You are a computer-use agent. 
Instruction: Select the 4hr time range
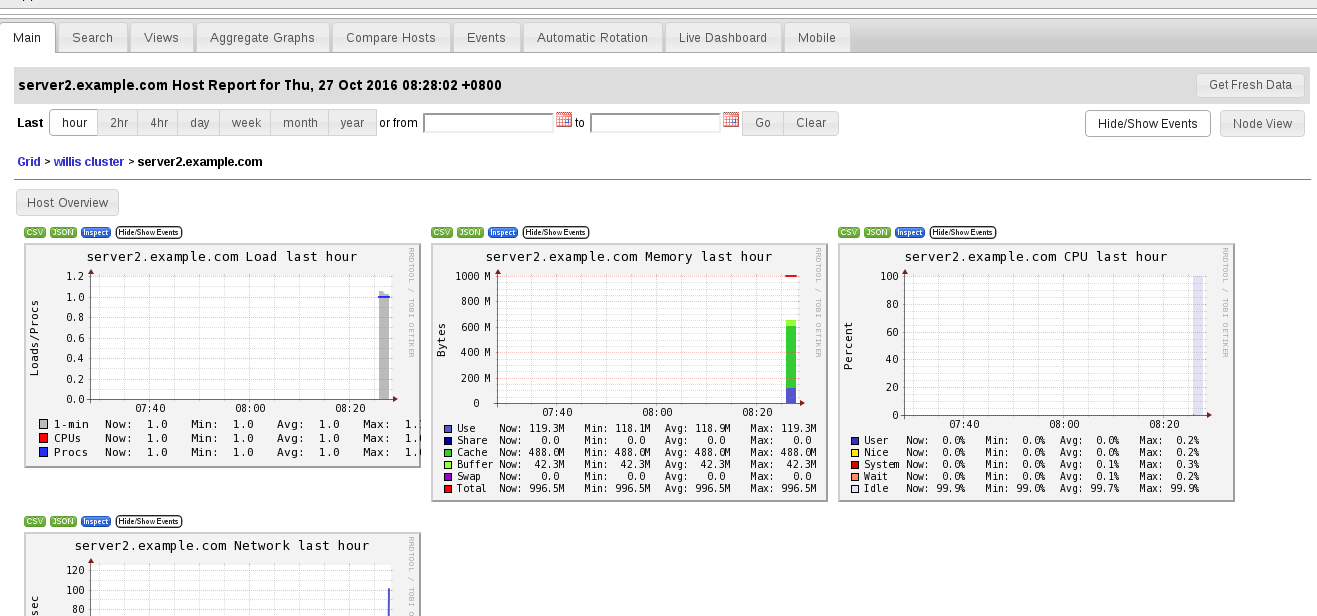(159, 123)
